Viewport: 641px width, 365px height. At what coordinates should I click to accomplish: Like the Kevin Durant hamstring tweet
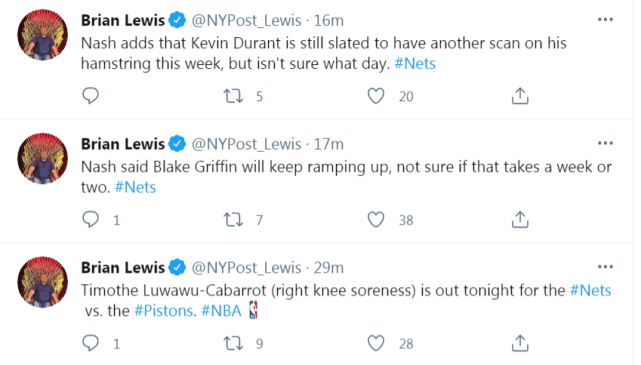pyautogui.click(x=376, y=96)
